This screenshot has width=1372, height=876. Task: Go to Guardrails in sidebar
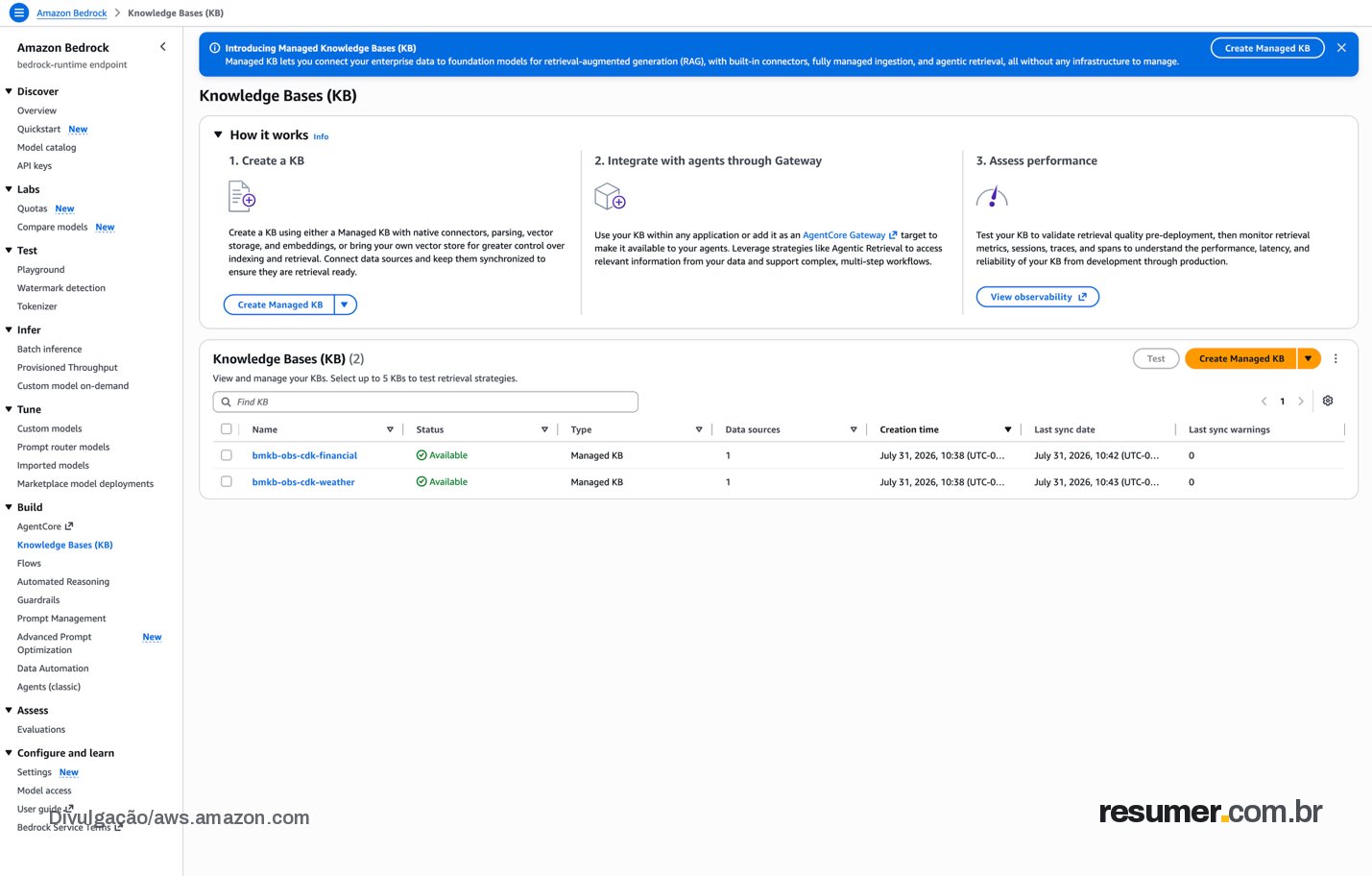[x=38, y=600]
